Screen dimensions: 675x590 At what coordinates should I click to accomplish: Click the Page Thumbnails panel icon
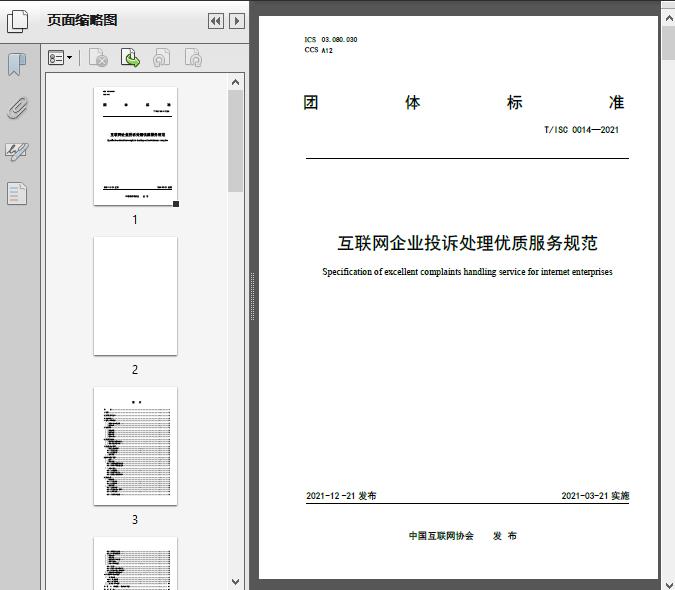[18, 20]
